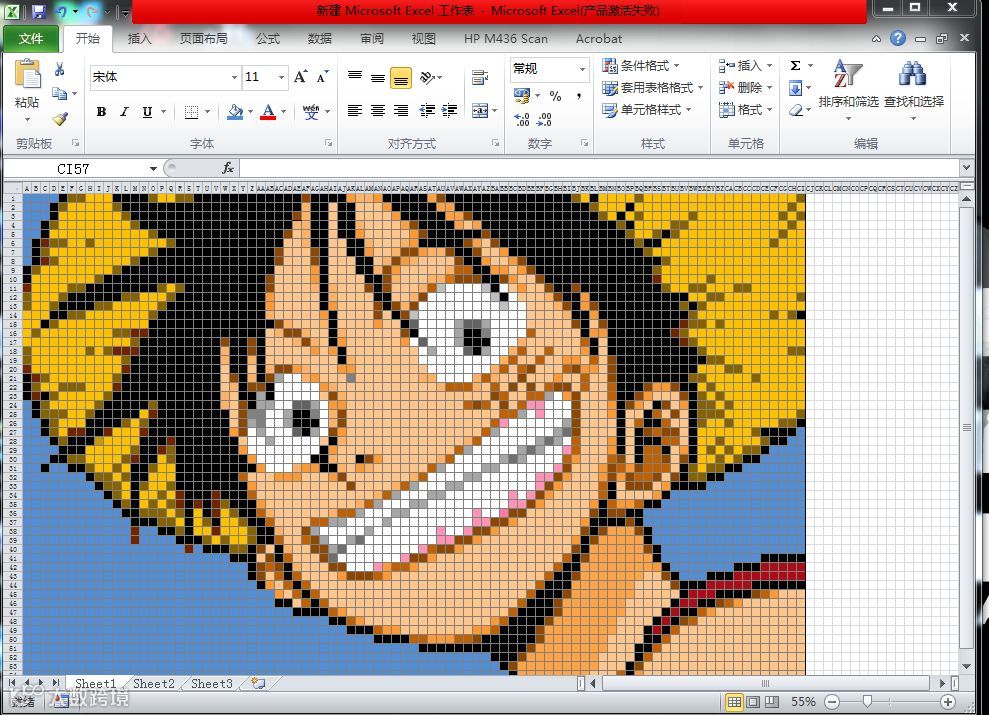The width and height of the screenshot is (989, 715).
Task: Click Merge and Center icon
Action: click(x=479, y=111)
